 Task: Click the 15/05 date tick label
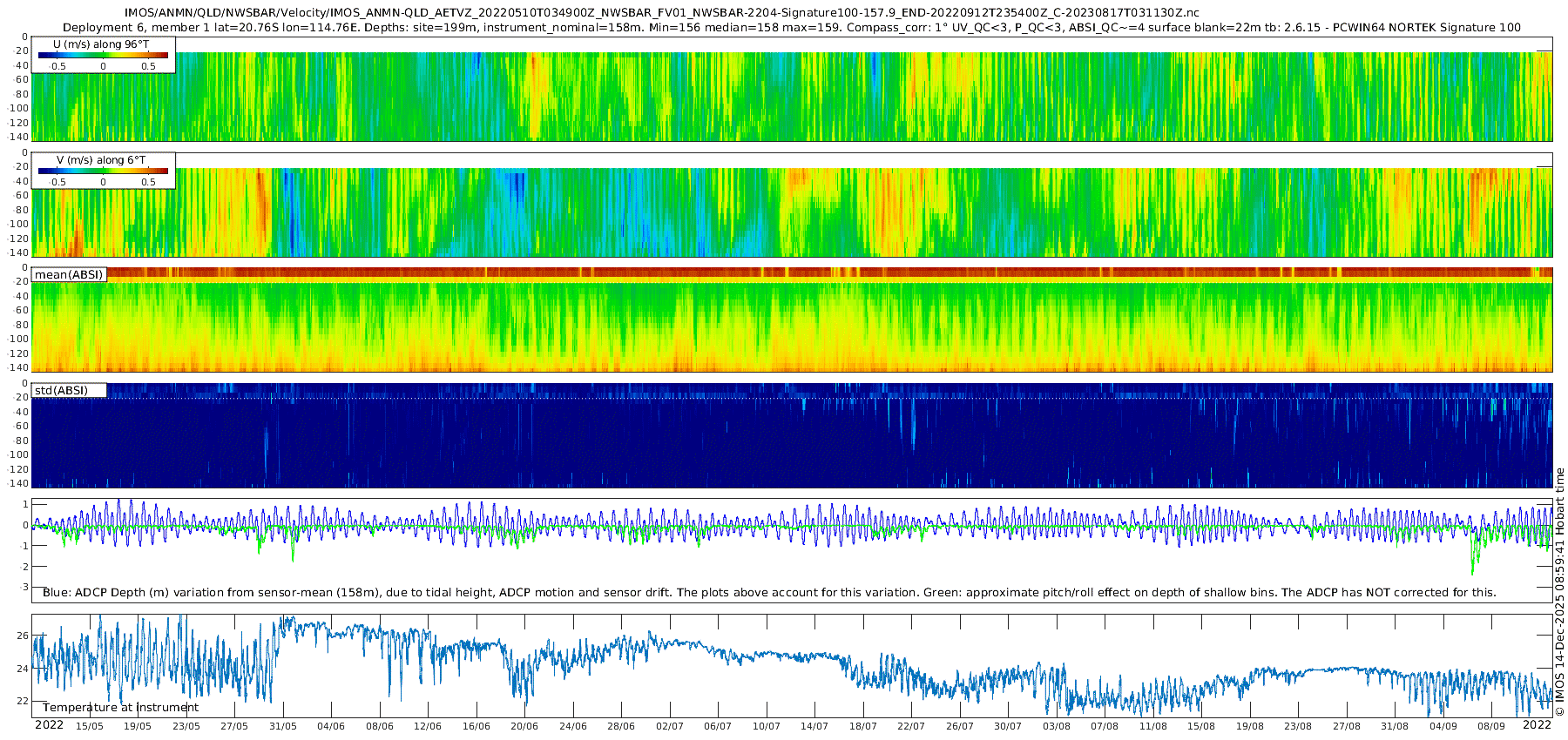point(89,726)
